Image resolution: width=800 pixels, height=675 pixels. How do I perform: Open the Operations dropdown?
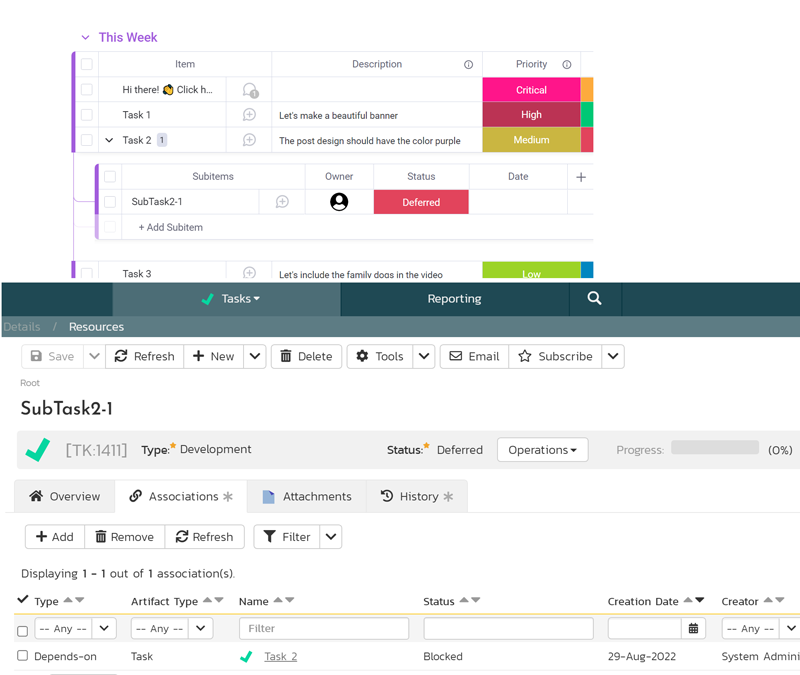coord(542,450)
